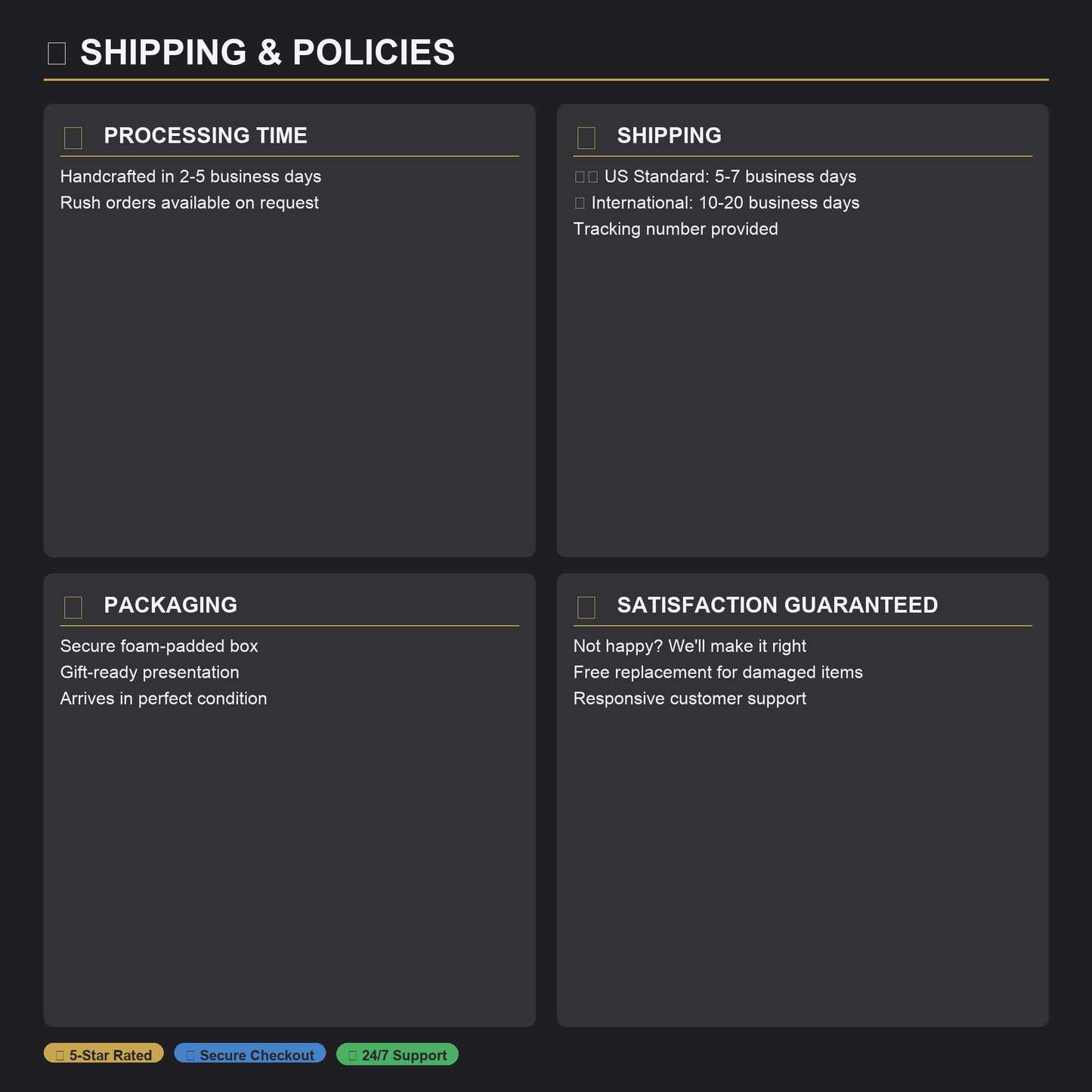Select the 5-Star Rated badge

coord(104,1053)
